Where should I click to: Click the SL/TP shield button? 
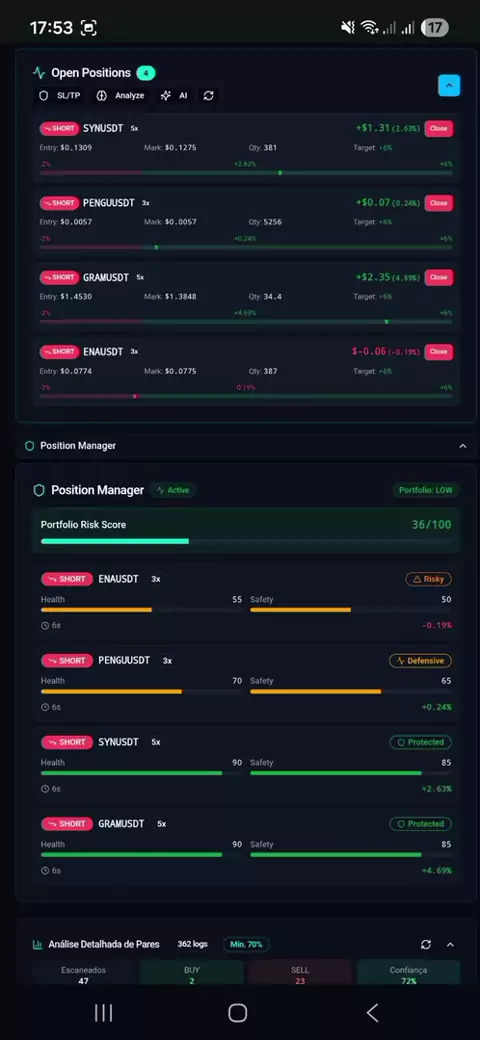[60, 96]
